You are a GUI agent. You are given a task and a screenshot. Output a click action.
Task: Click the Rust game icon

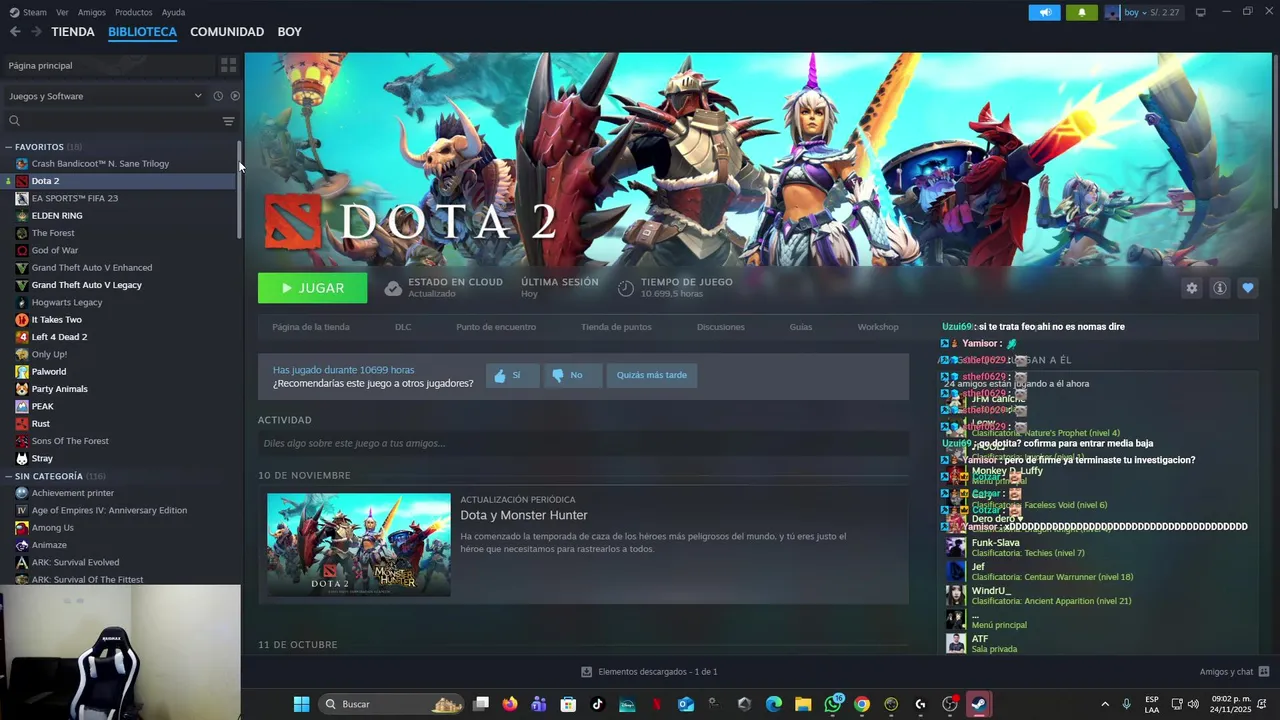(x=22, y=424)
